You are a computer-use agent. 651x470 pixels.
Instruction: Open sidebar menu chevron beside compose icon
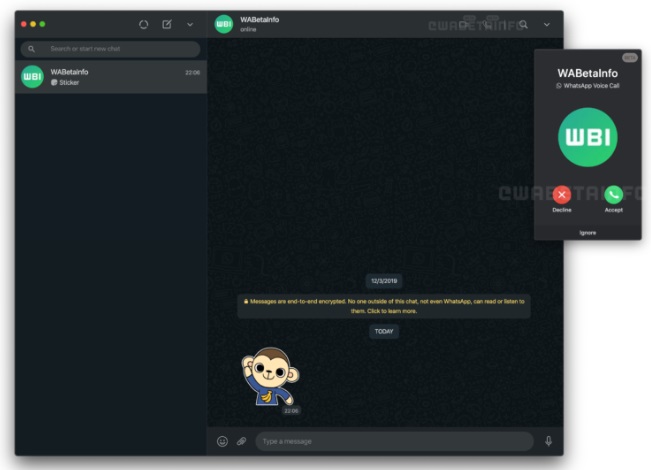coord(190,24)
